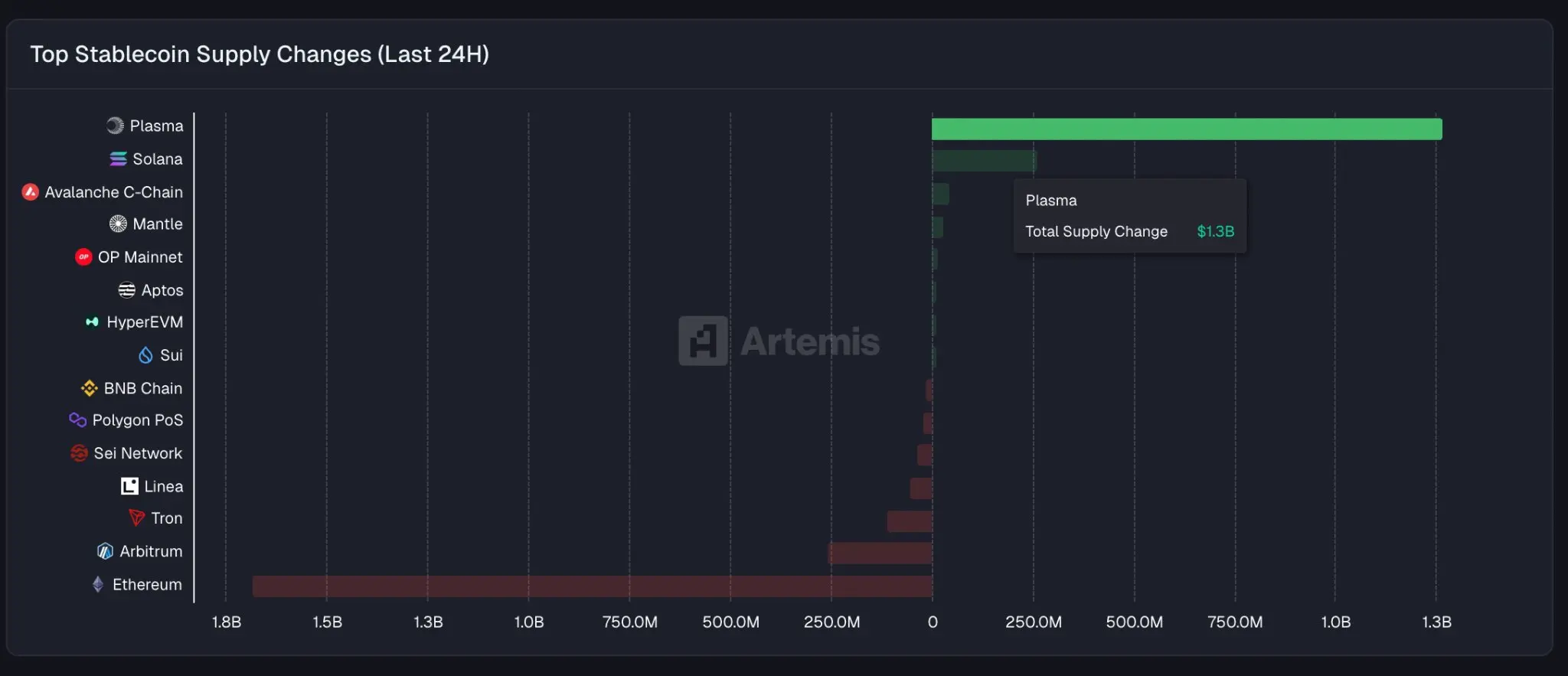Click the Solana logo icon
Screen dimensions: 1568x676
[118, 159]
